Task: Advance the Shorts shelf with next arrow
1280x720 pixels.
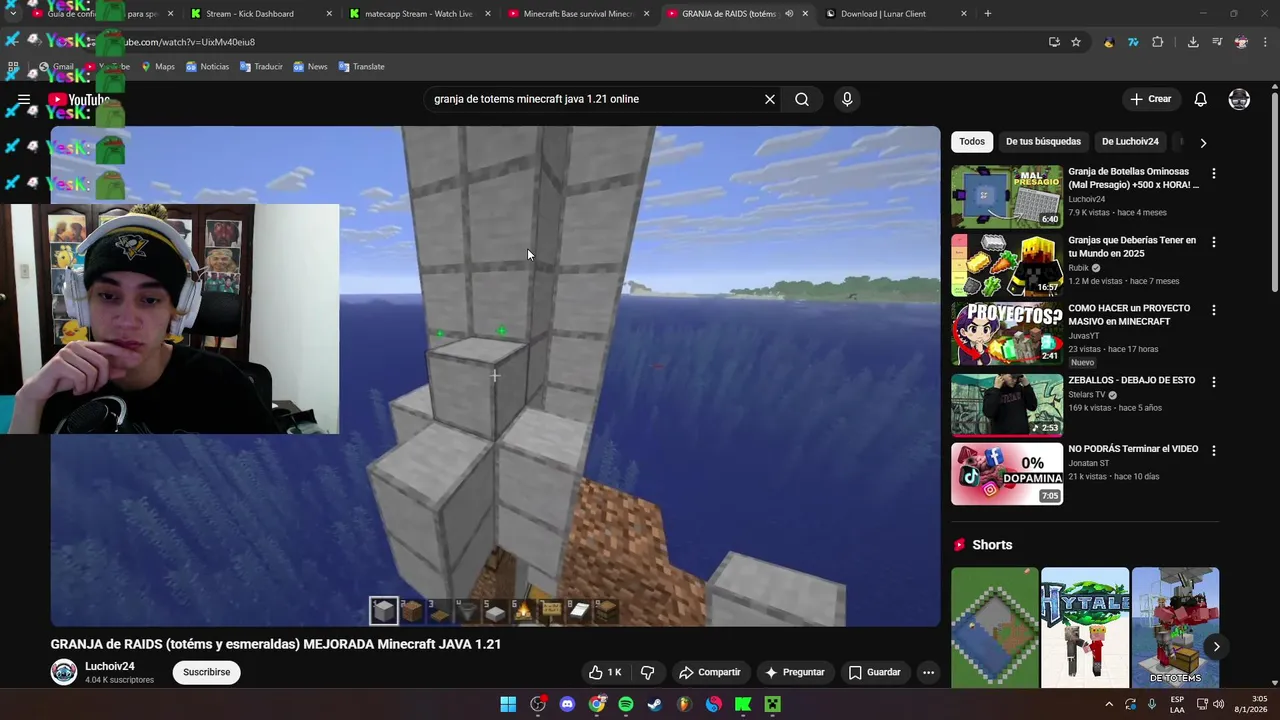Action: tap(1216, 647)
